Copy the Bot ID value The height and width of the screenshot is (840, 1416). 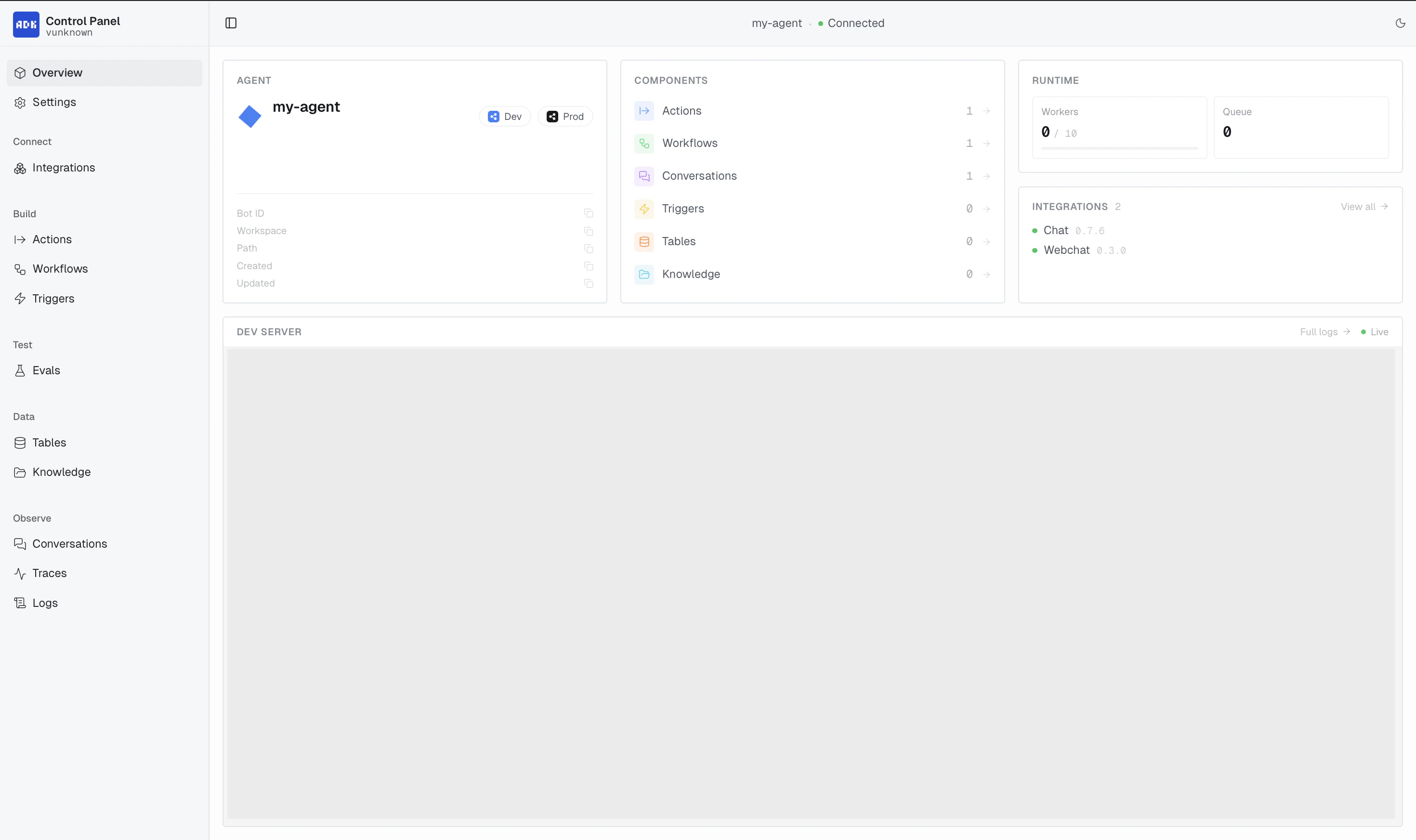(x=589, y=213)
